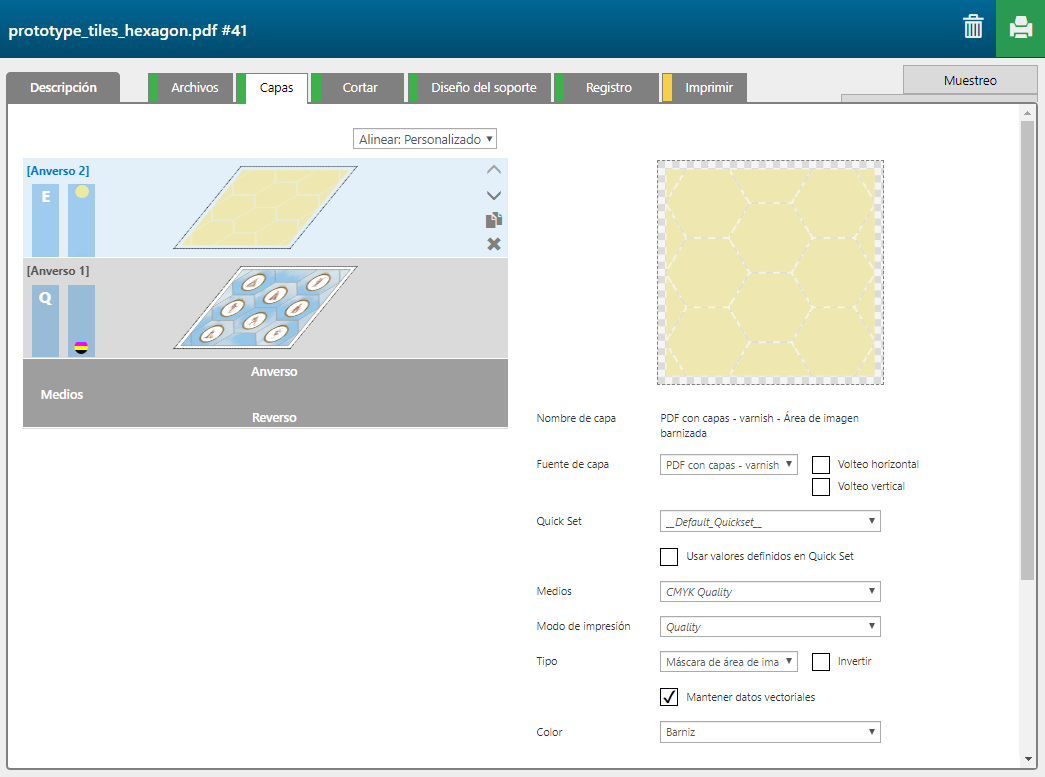Open the Alinear: Personalizado dropdown
Image resolution: width=1045 pixels, height=777 pixels.
point(425,139)
